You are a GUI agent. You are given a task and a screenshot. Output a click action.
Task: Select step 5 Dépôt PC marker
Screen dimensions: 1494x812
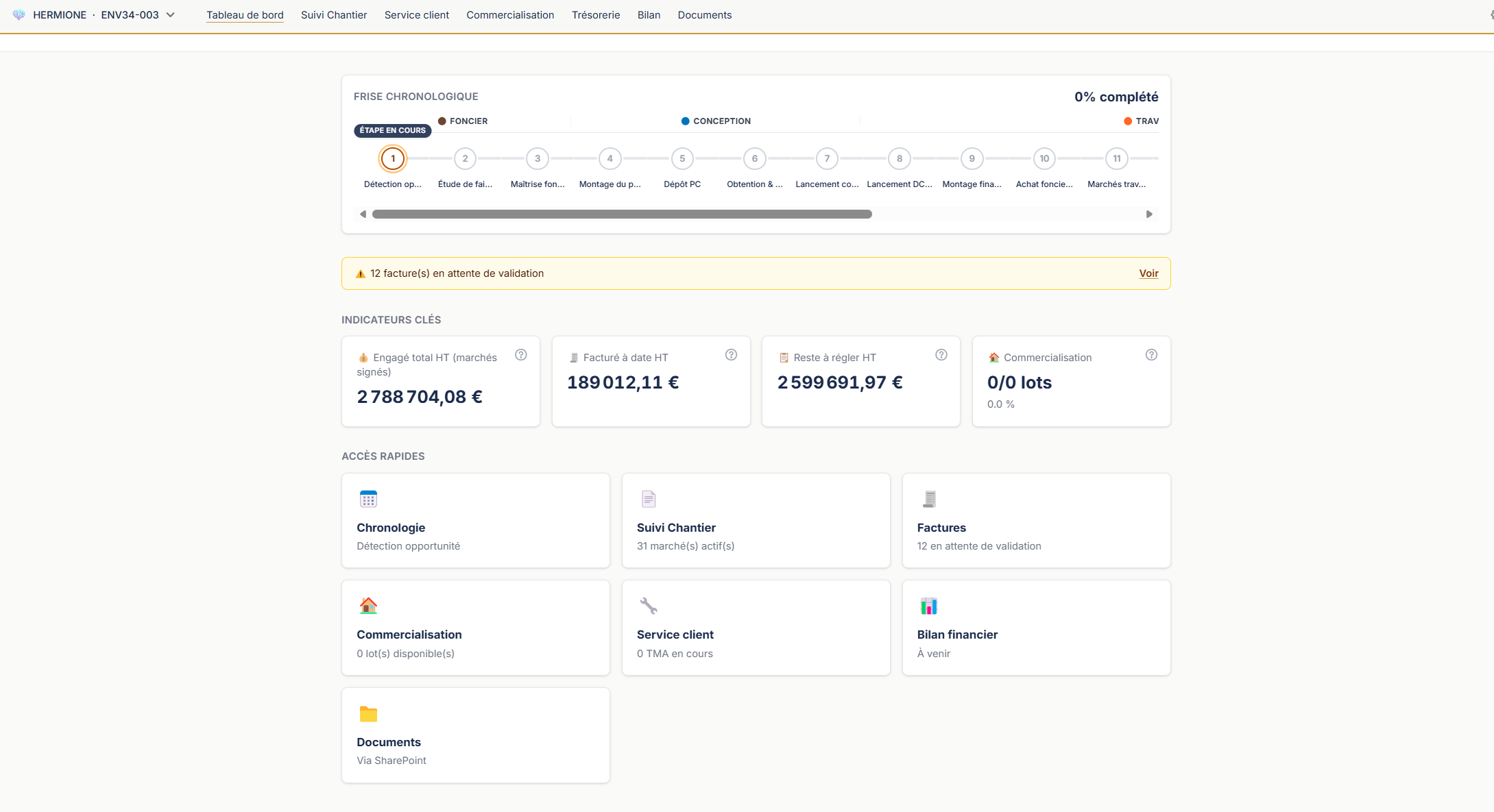pyautogui.click(x=682, y=158)
